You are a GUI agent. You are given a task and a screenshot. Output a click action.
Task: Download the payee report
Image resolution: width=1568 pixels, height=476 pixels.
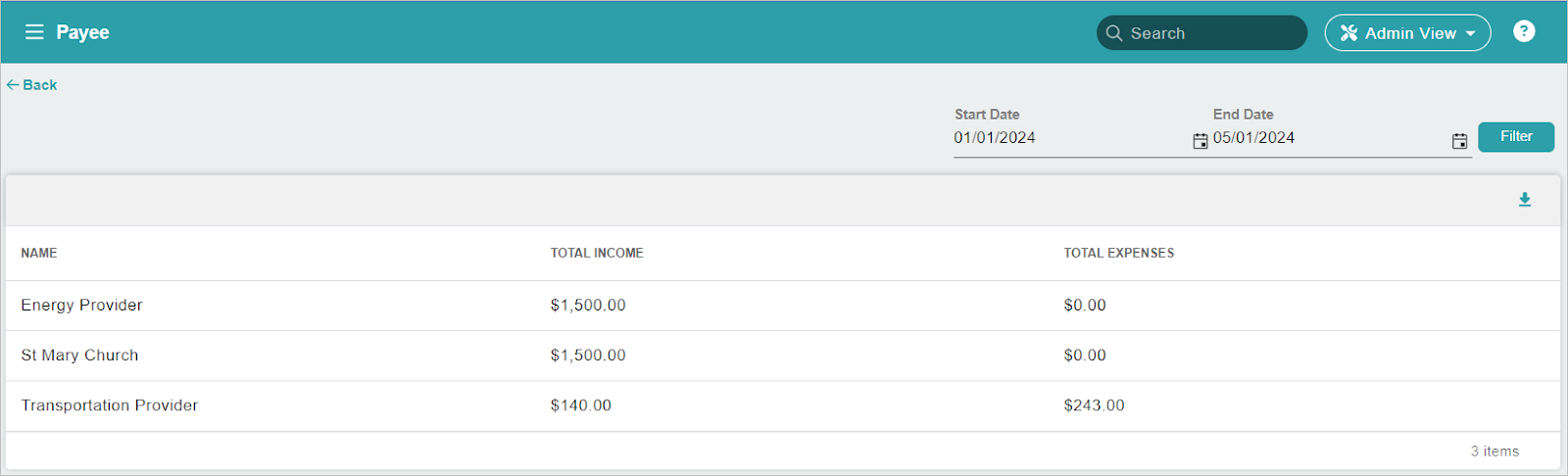tap(1525, 200)
